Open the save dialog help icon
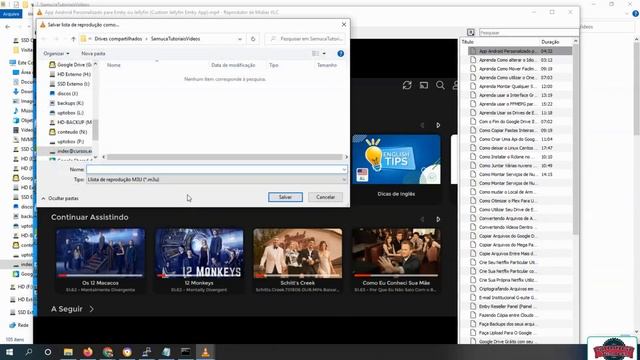 [341, 53]
